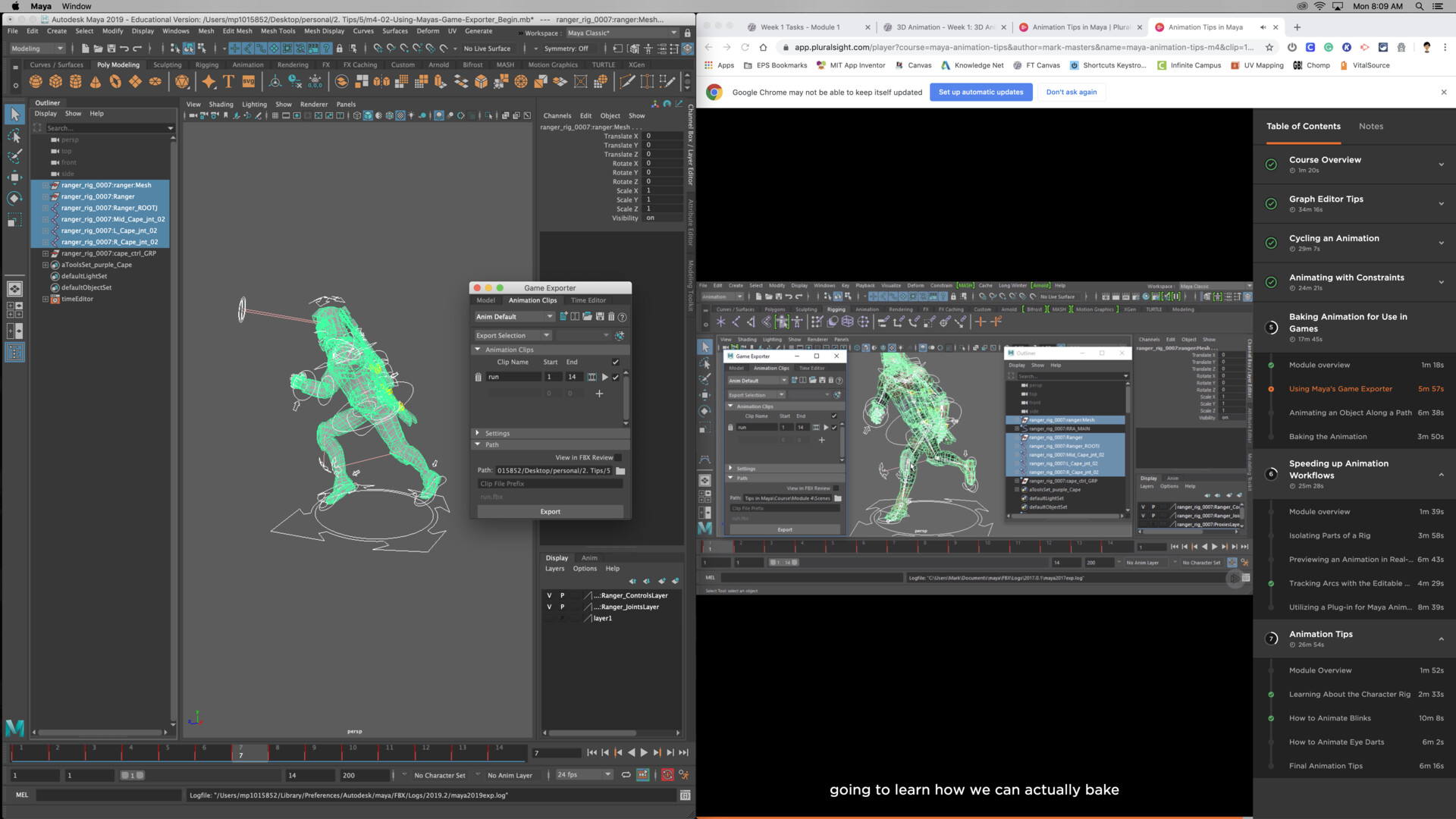Select the Polygon Sphere tool on the Poly Modeling shelf
Viewport: 1456px width, 819px height.
(x=36, y=80)
